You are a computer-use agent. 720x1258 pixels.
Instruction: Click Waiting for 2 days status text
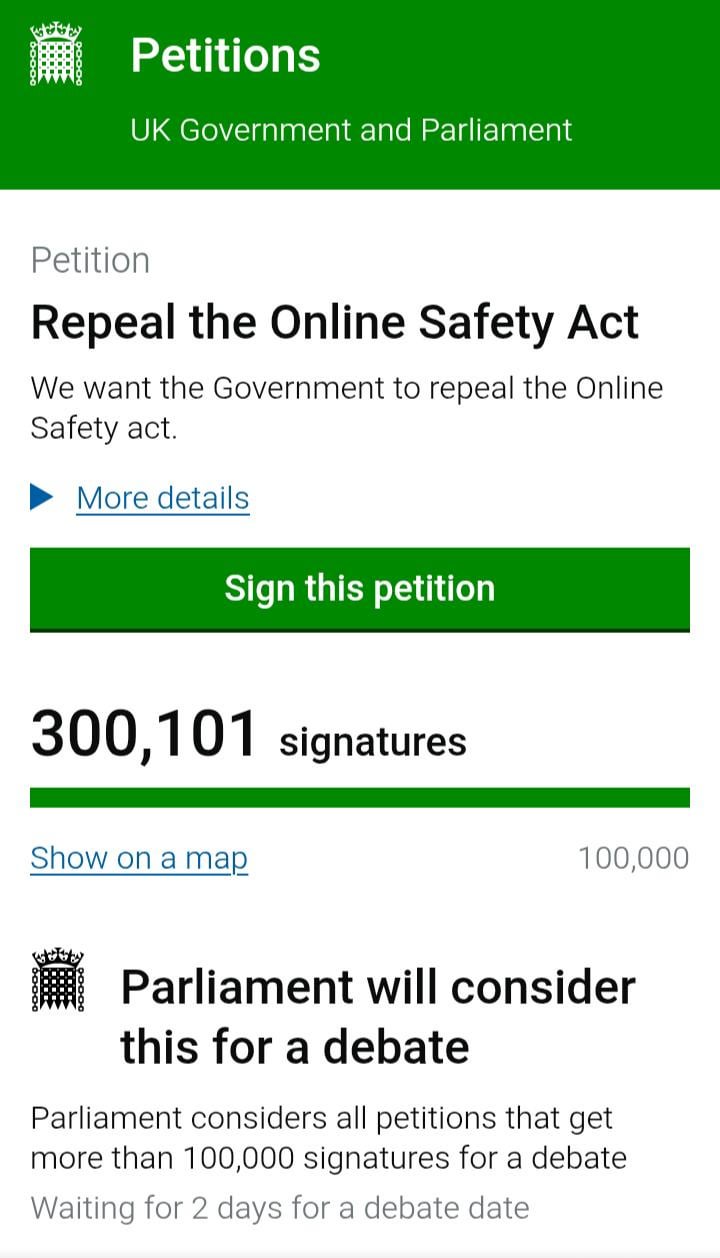[x=280, y=1208]
